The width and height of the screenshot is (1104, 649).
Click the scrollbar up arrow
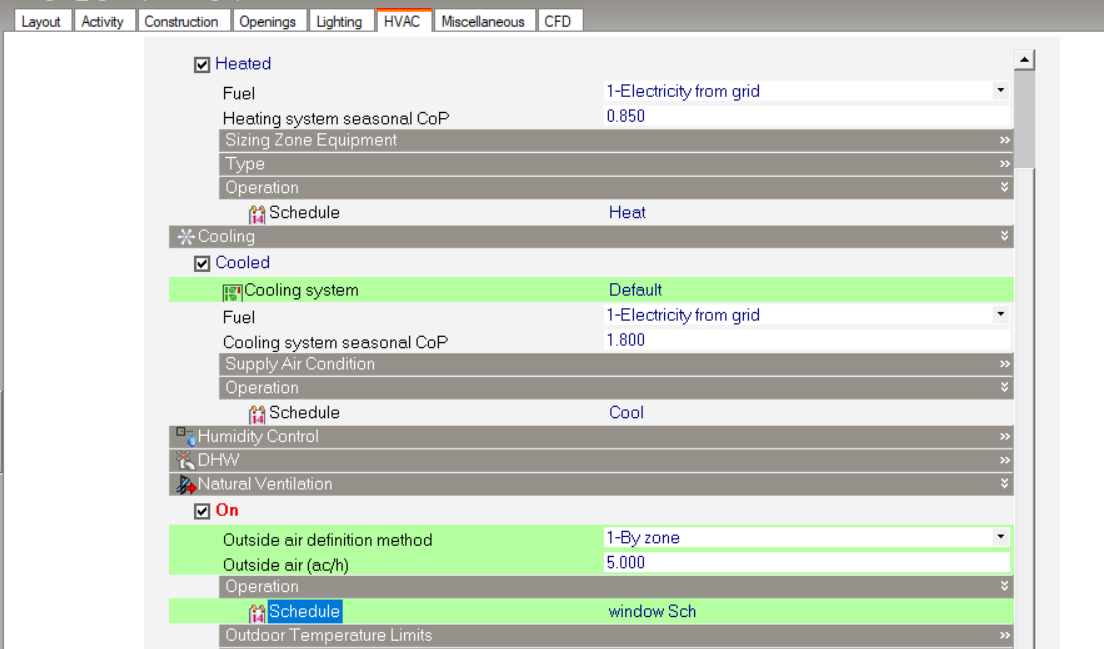pyautogui.click(x=1024, y=60)
